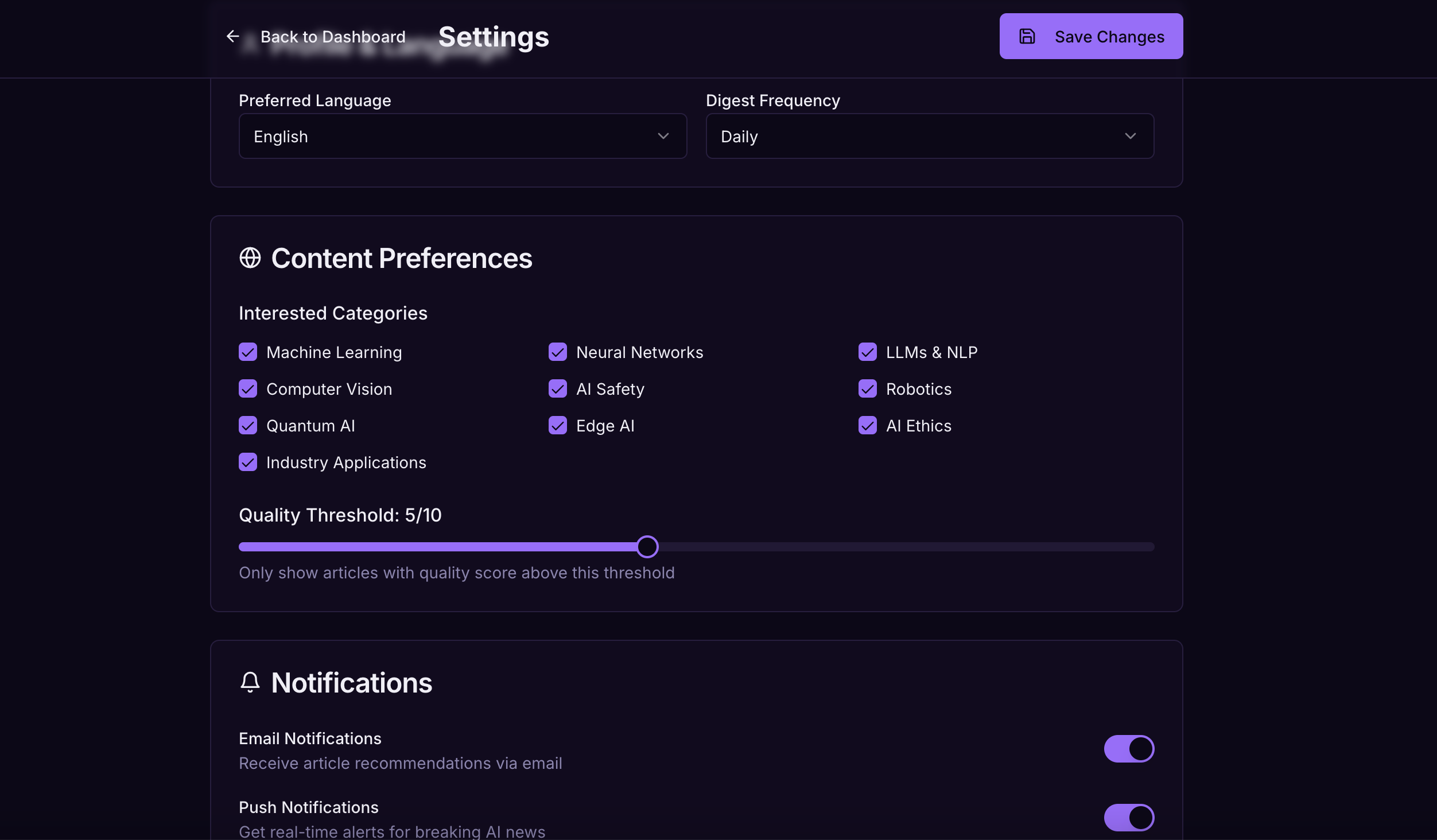Screen dimensions: 1437x840
Task: Click the Quality Threshold slider handle
Action: coord(647,547)
